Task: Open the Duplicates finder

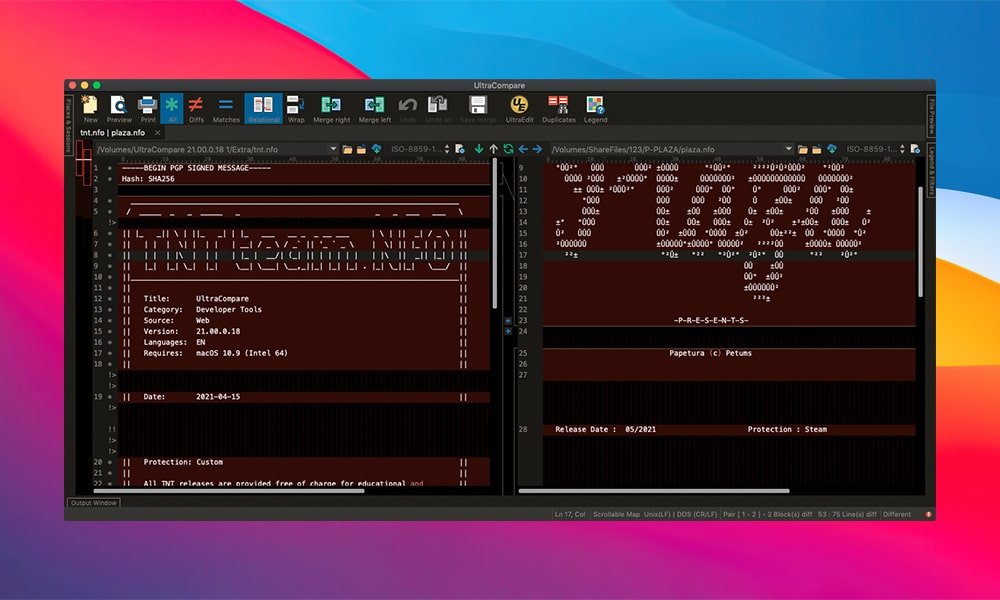Action: pyautogui.click(x=559, y=105)
